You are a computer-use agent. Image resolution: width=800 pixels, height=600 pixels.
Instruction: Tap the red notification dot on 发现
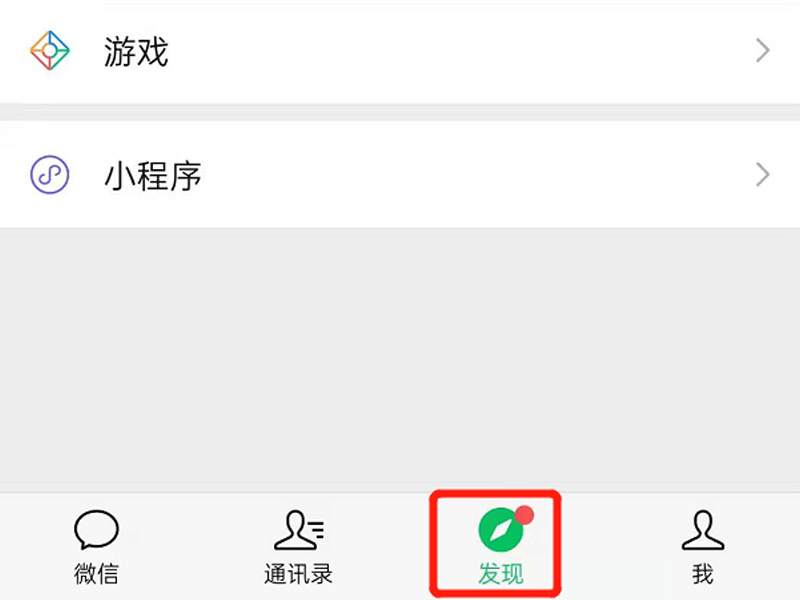(524, 515)
